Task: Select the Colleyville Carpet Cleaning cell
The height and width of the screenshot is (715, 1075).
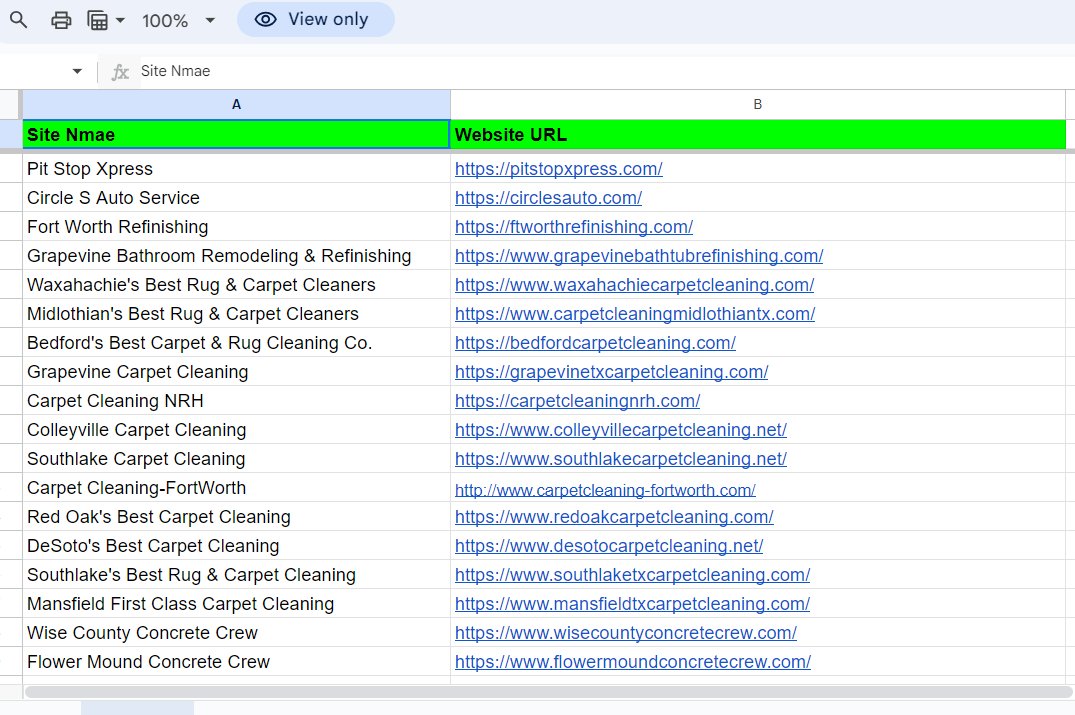Action: pos(237,430)
